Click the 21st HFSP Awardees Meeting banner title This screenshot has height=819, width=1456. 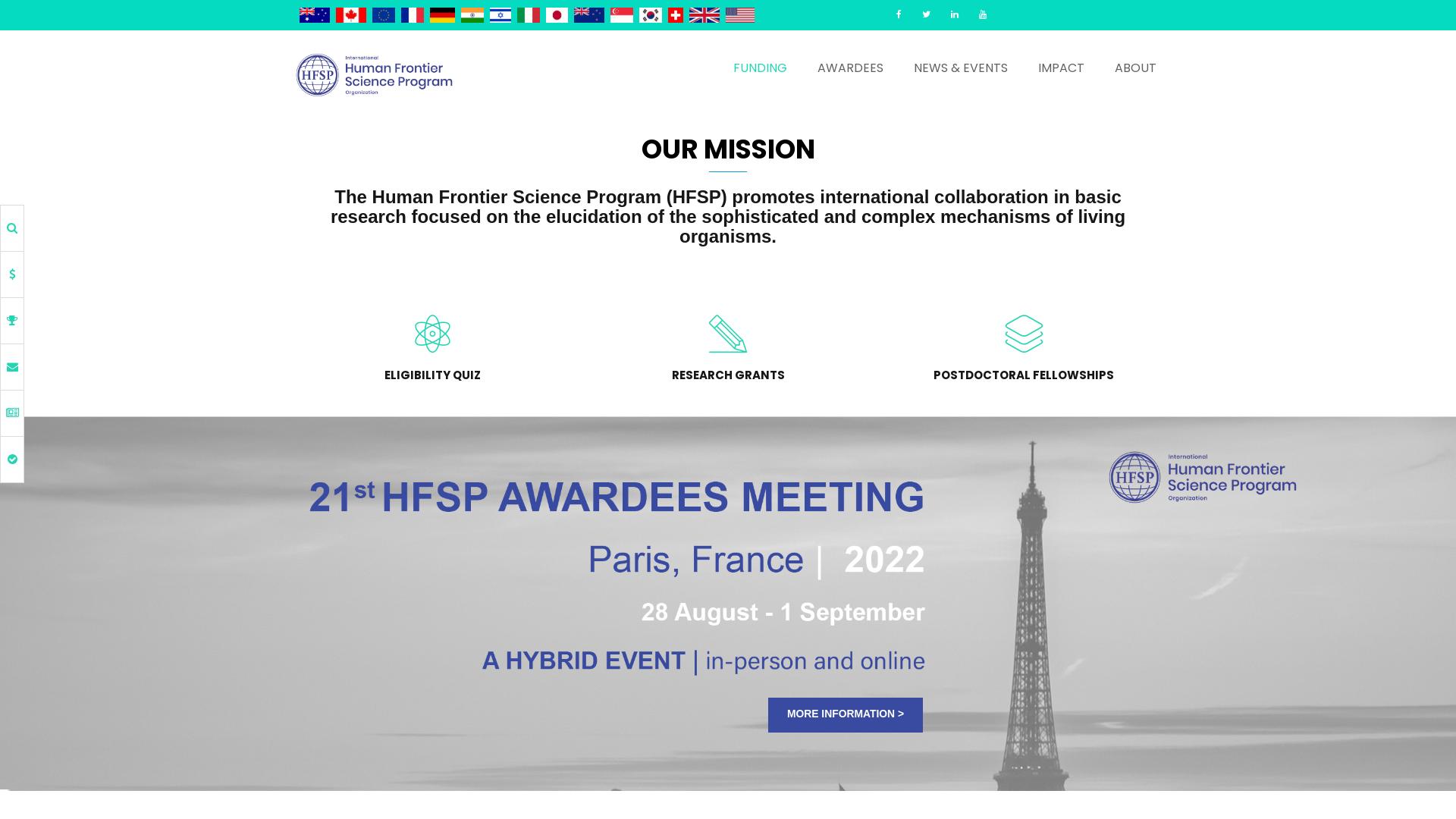point(617,497)
